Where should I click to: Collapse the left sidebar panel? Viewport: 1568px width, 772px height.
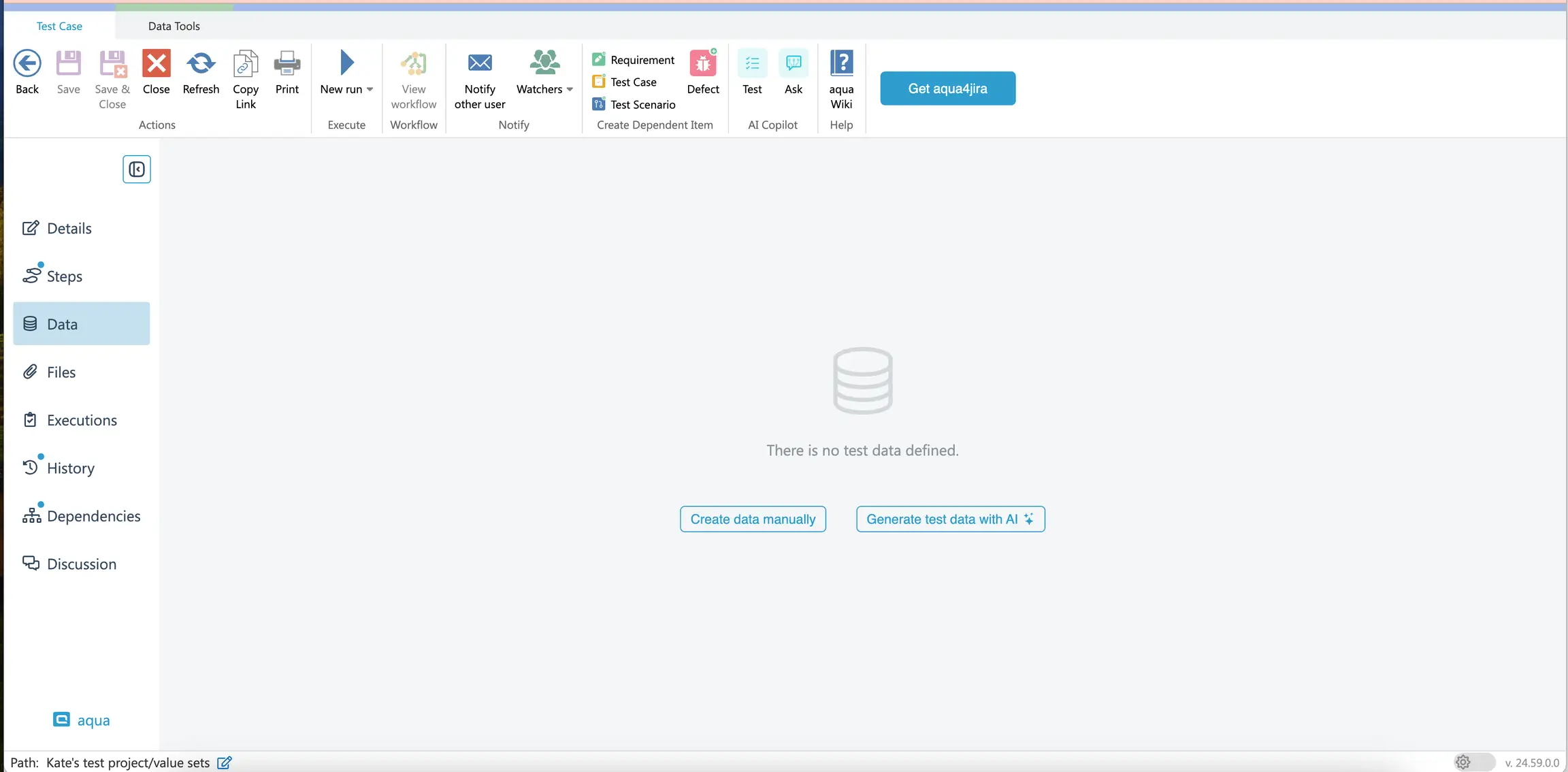pos(136,169)
